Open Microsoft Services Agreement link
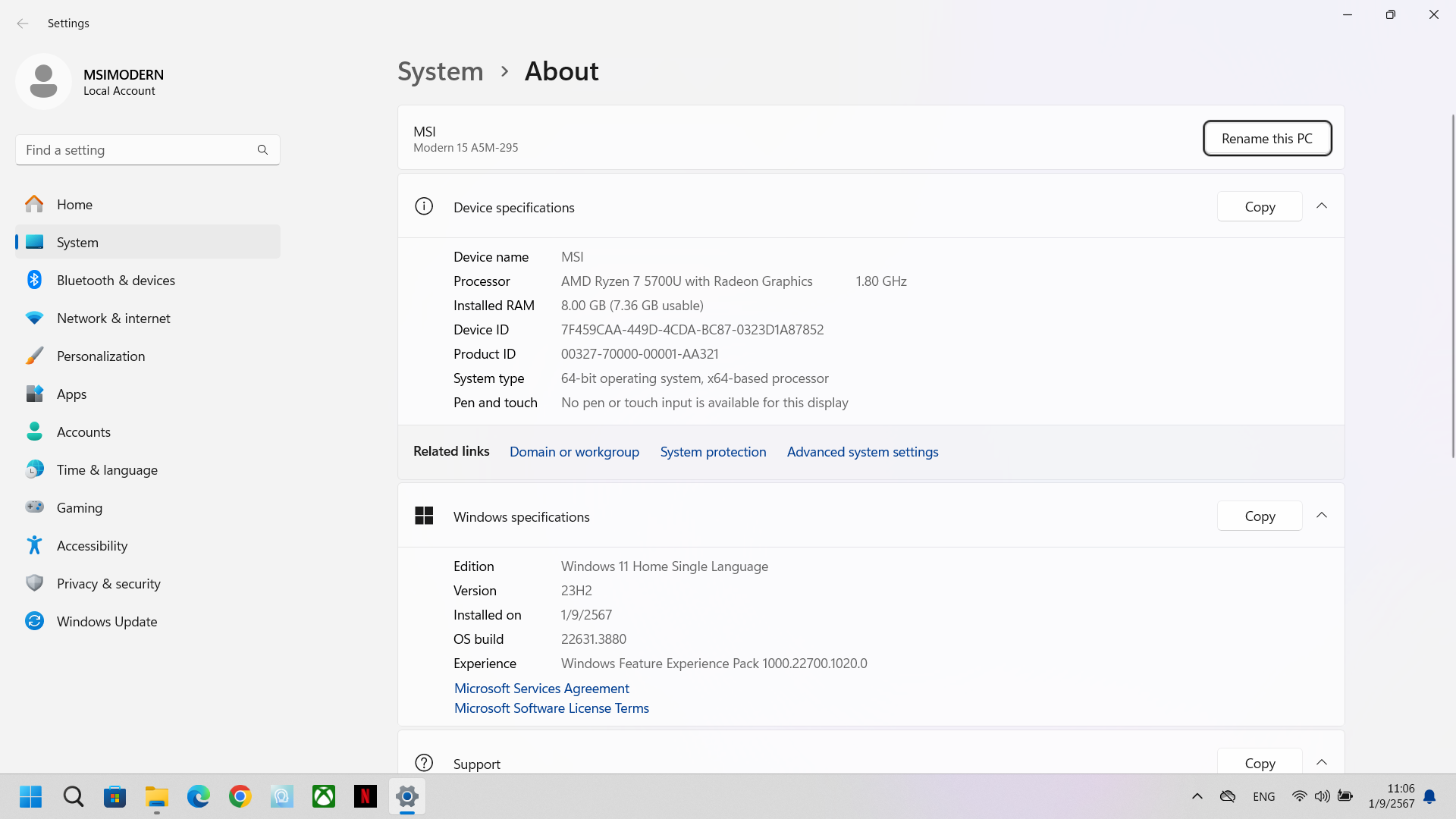 point(541,688)
